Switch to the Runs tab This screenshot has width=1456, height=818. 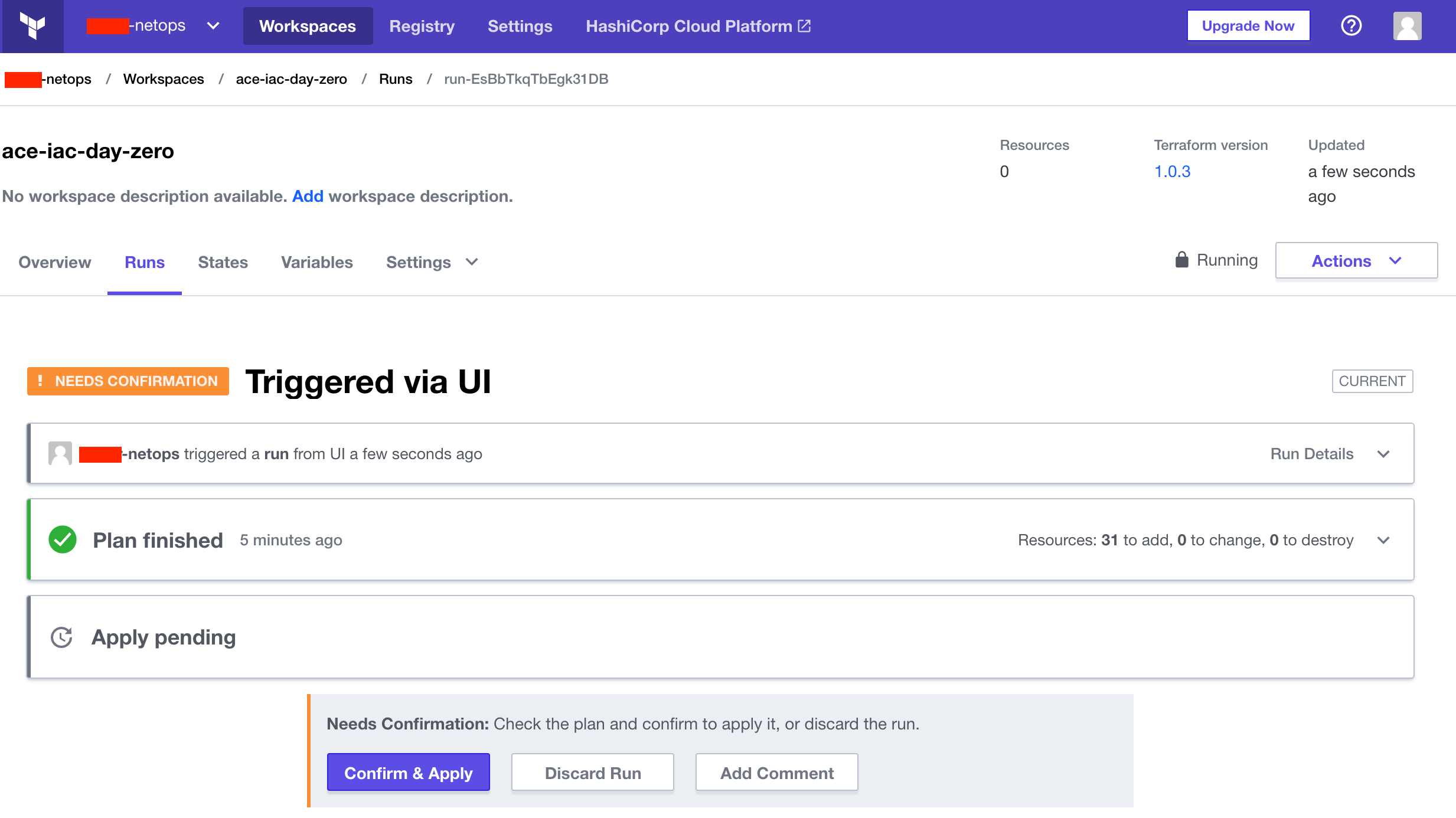click(145, 262)
